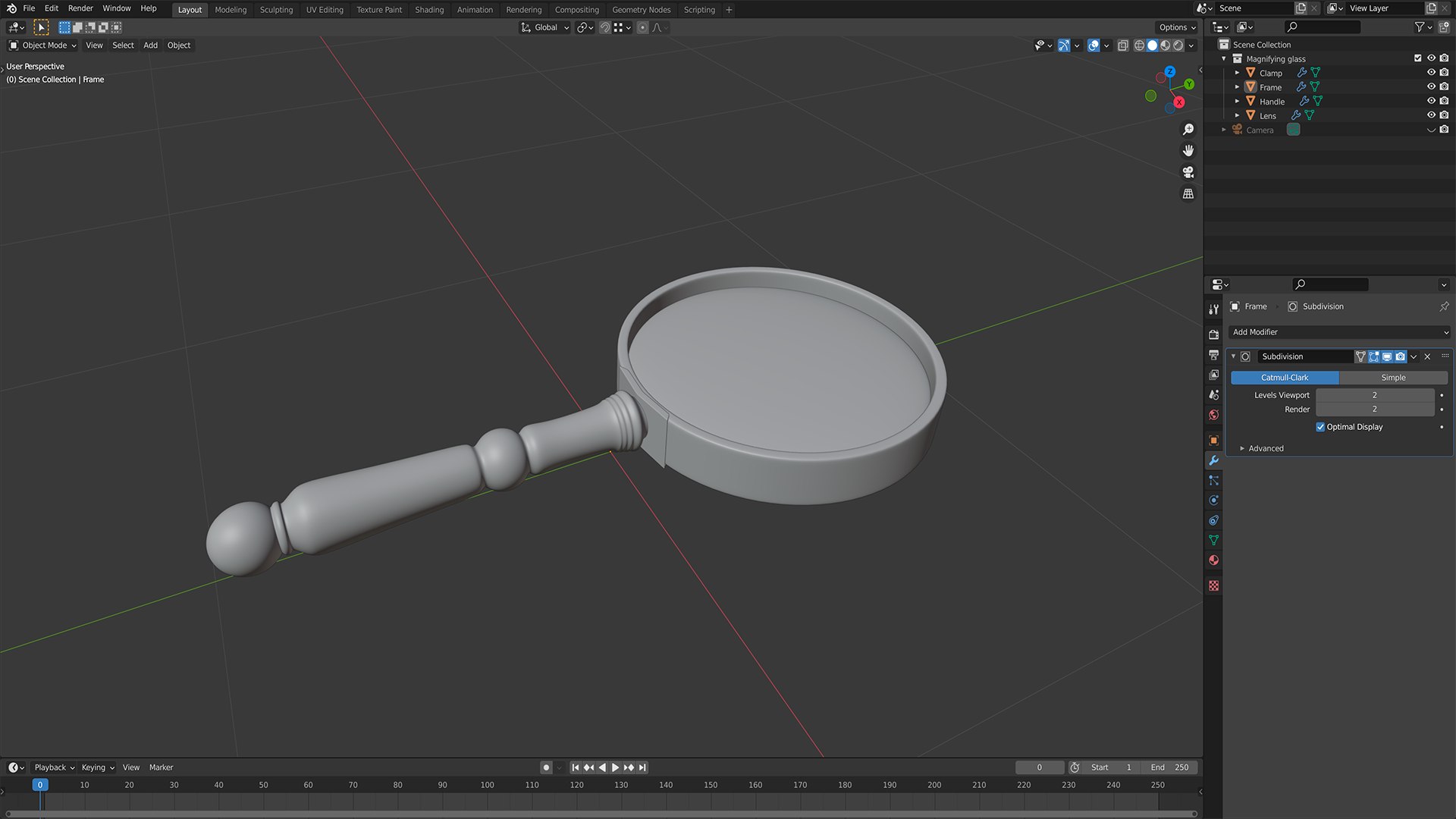1456x819 pixels.
Task: Uncheck the Optimal Display checkbox
Action: pyautogui.click(x=1320, y=427)
